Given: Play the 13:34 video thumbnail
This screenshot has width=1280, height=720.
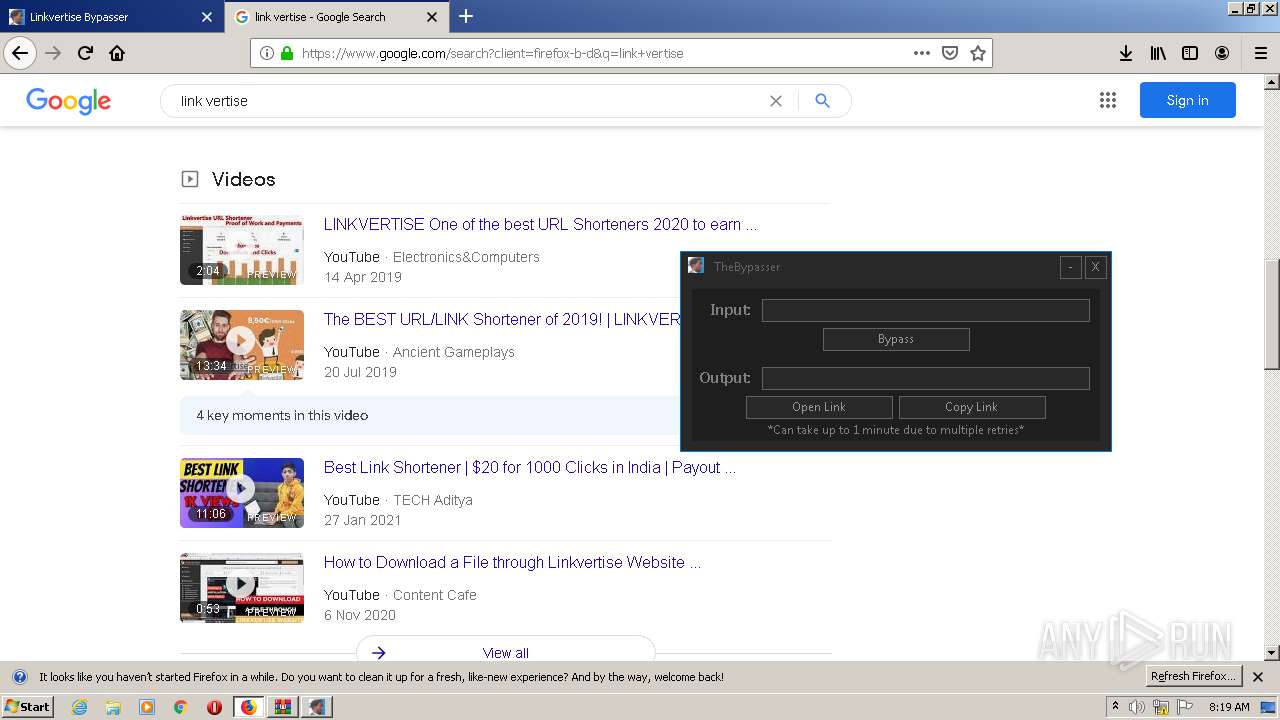Looking at the screenshot, I should pos(242,345).
